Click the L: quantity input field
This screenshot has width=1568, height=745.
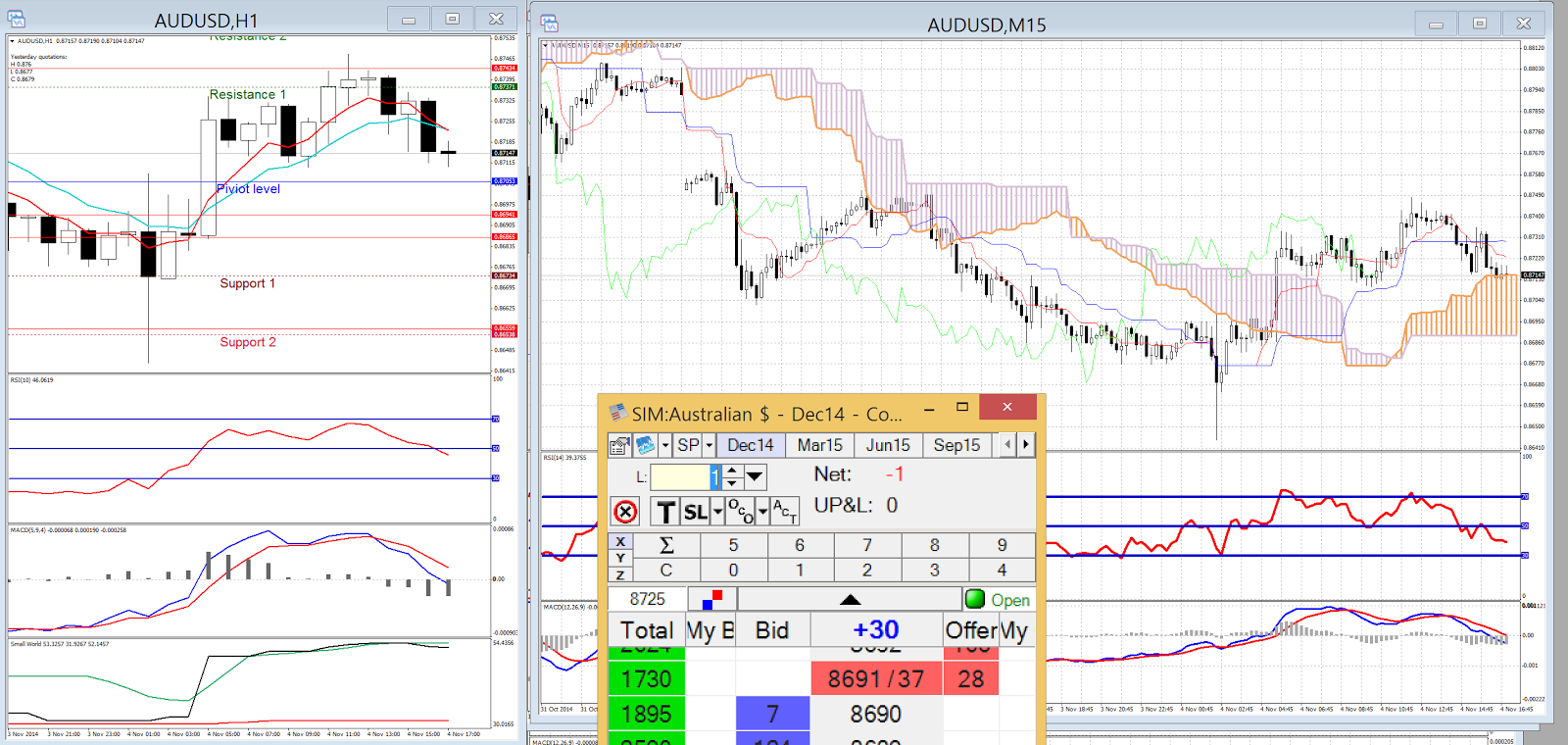[685, 477]
